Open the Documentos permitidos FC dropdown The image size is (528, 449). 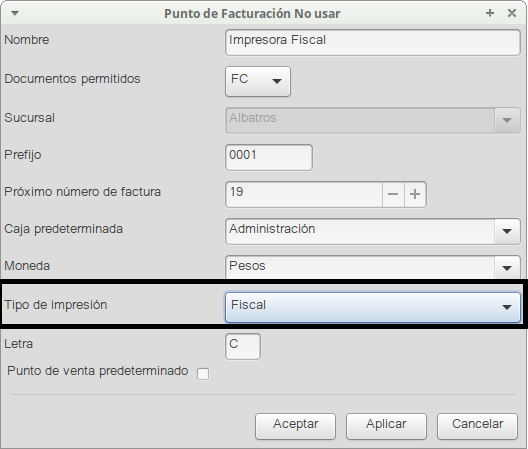[258, 82]
